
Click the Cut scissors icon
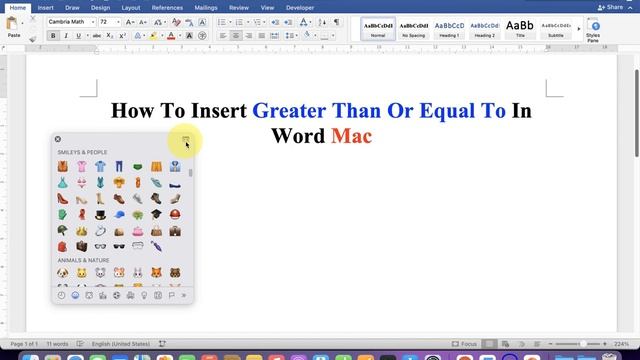click(33, 19)
